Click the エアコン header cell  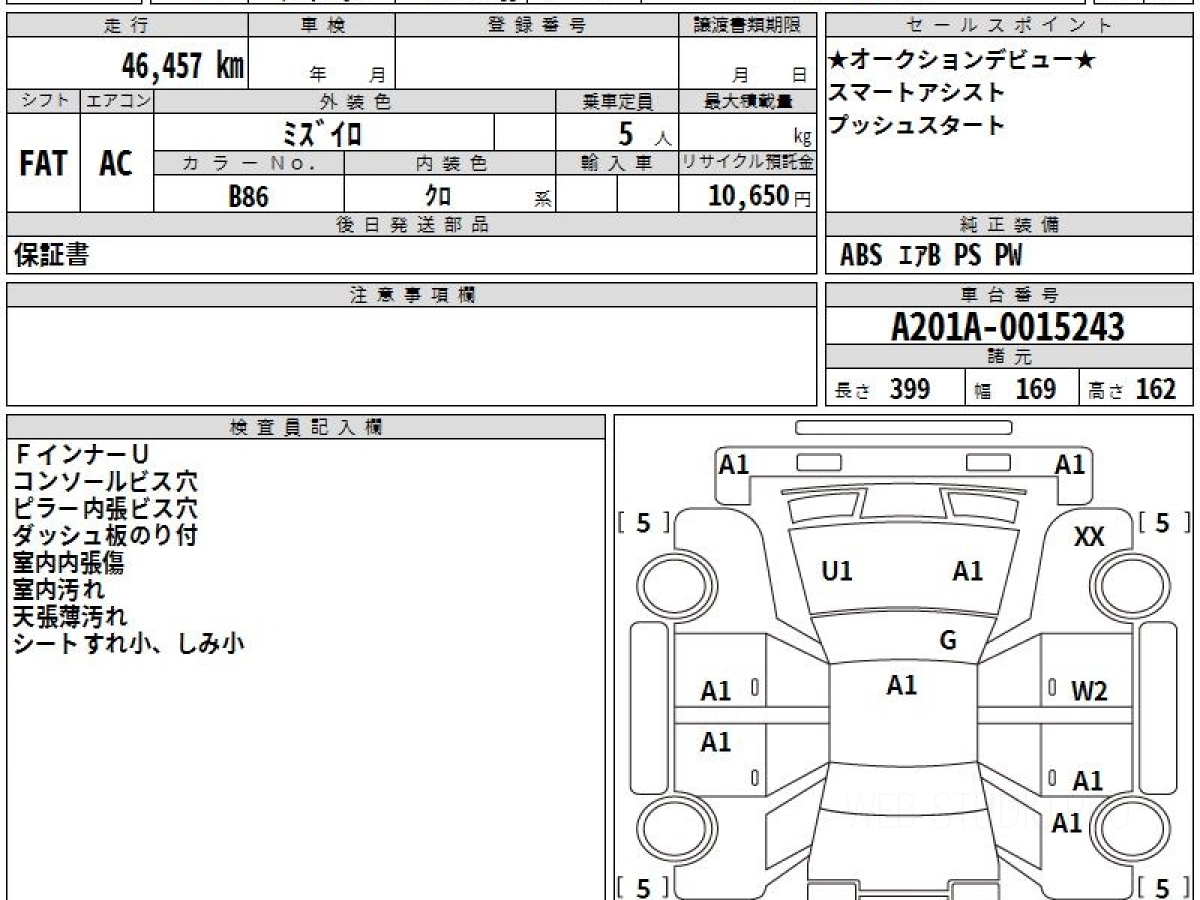[x=117, y=102]
